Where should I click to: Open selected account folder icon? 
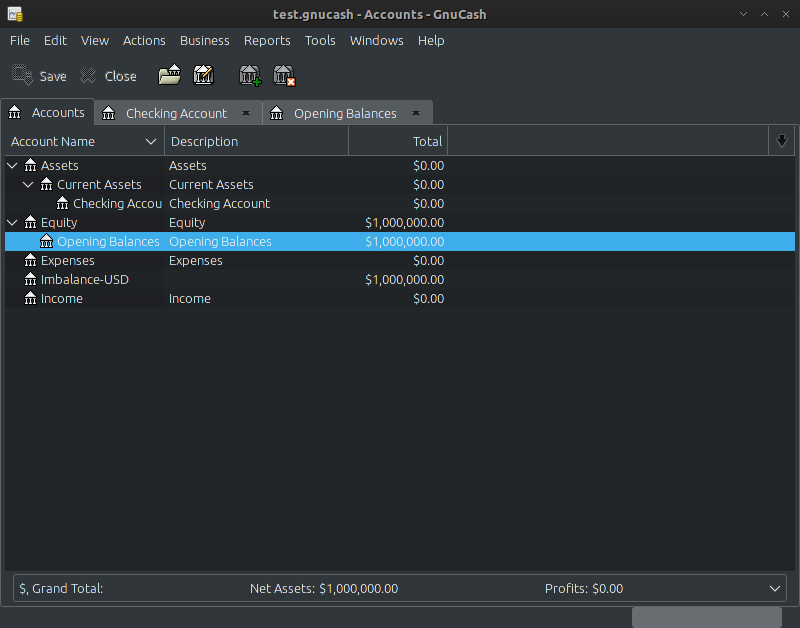(169, 75)
